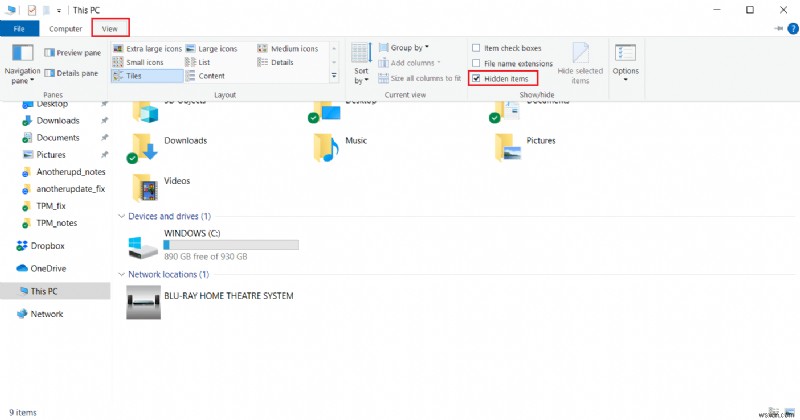Switch to the Computer ribbon tab

(65, 29)
